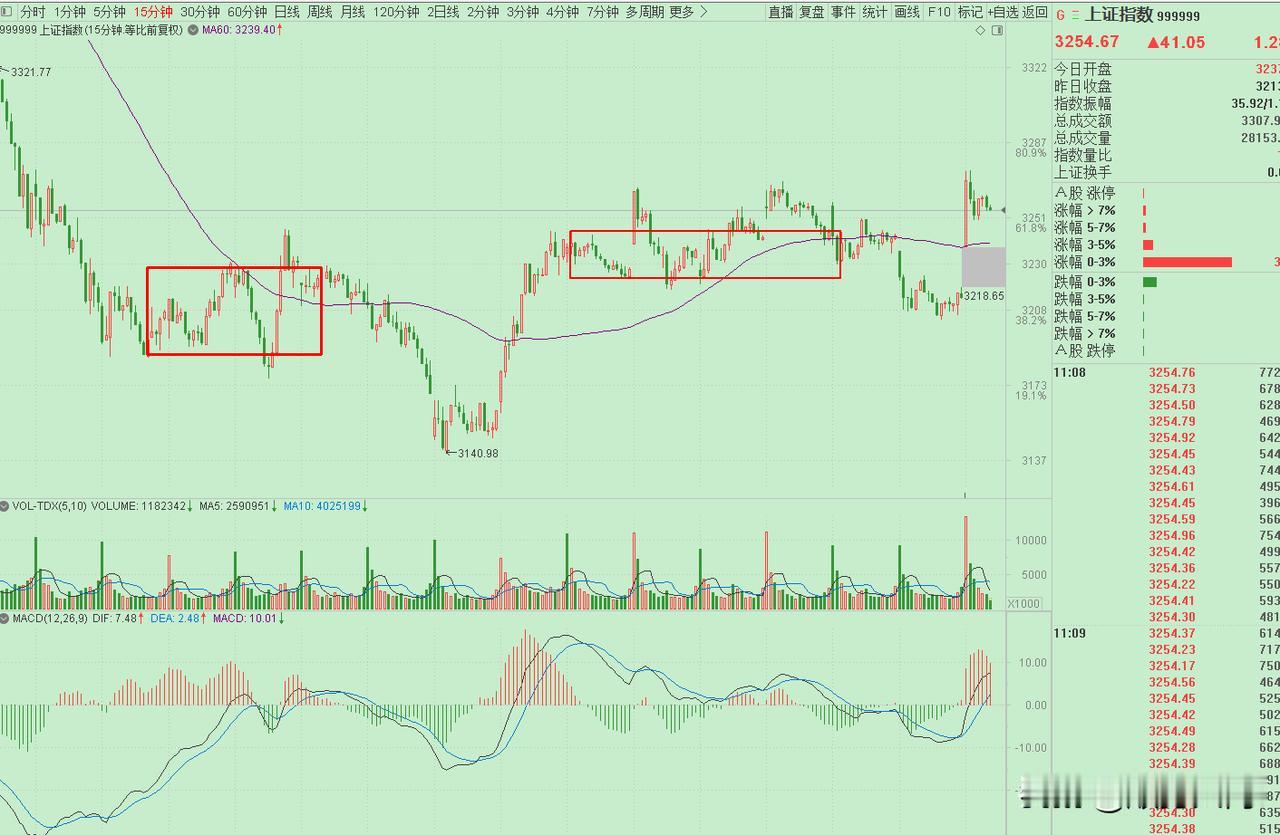This screenshot has width=1280, height=835.
Task: Select the 1分钟 period tab
Action: tap(69, 12)
